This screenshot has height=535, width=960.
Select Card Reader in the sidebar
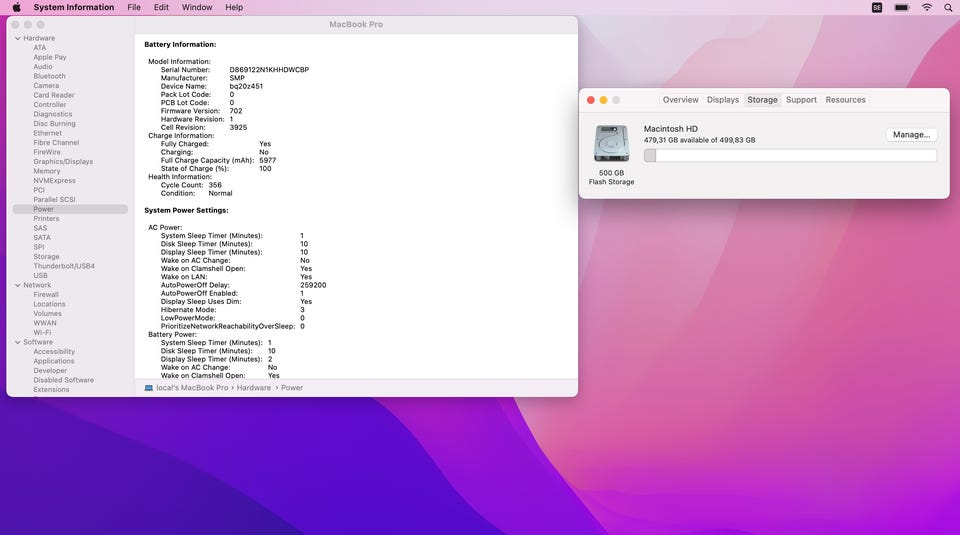(54, 95)
